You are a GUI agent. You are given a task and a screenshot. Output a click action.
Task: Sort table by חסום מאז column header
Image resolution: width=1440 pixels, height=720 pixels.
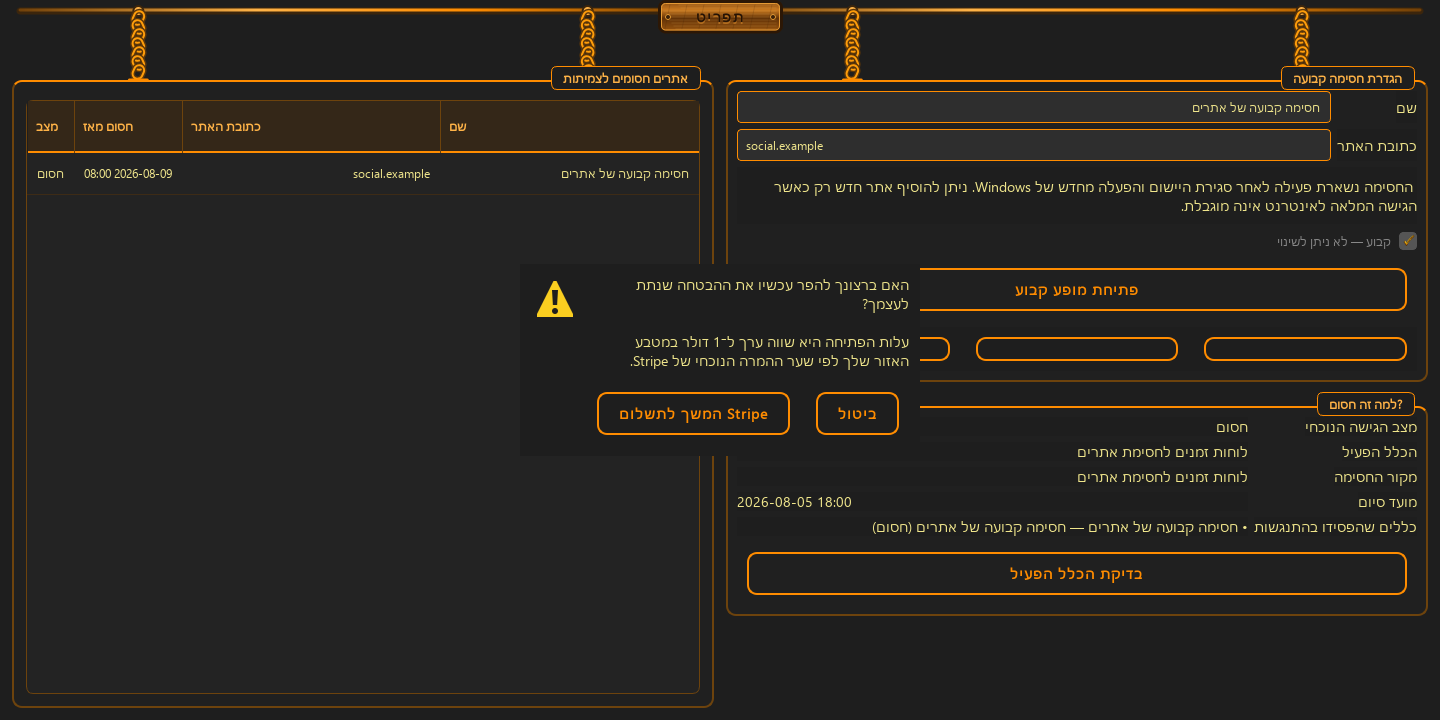point(129,127)
